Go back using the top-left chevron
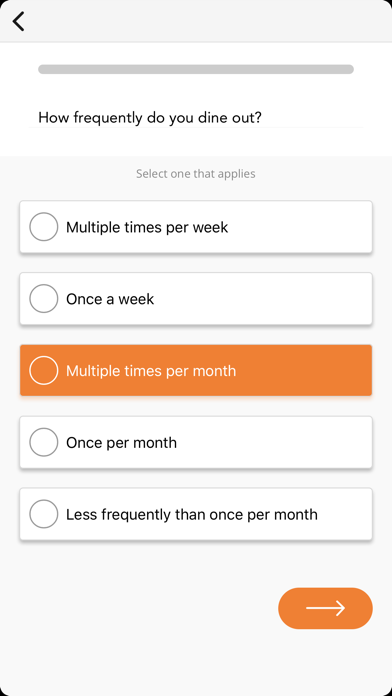The image size is (392, 696). point(18,21)
